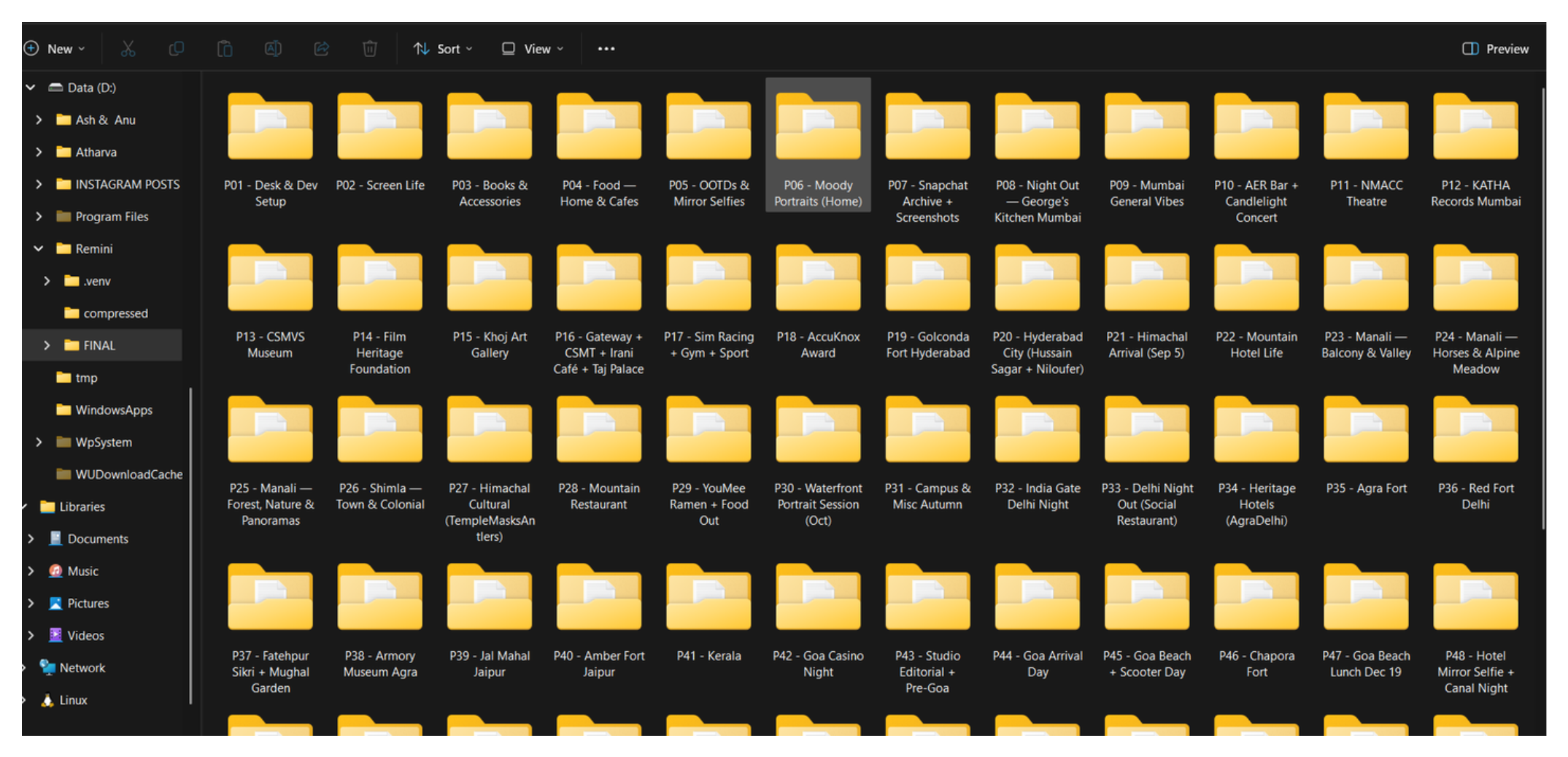Viewport: 1568px width, 757px height.
Task: Click the file list vertical scrollbar
Action: pos(1543,310)
